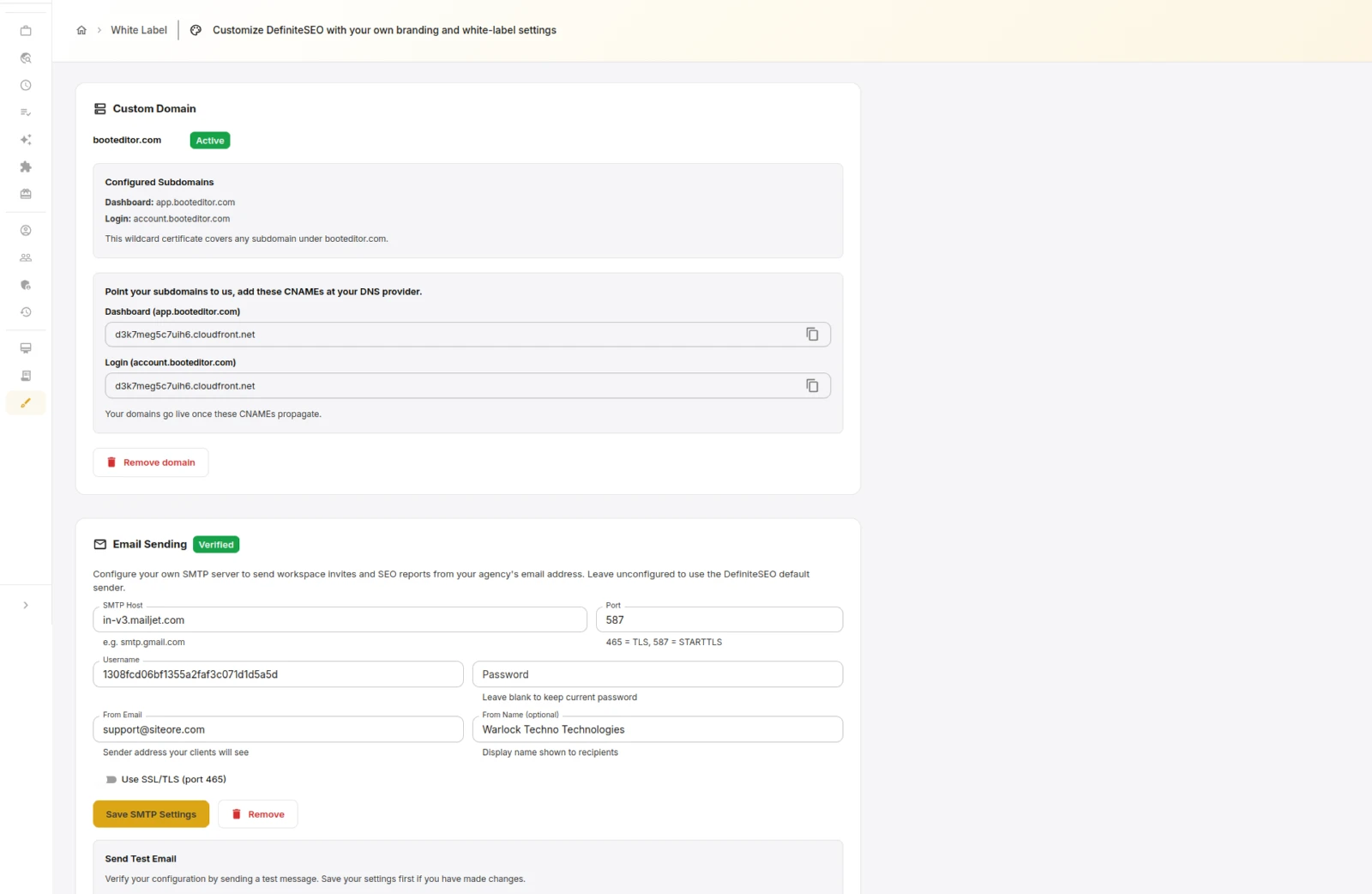This screenshot has height=894, width=1372.
Task: Click the White Label breadcrumb
Action: click(x=139, y=30)
